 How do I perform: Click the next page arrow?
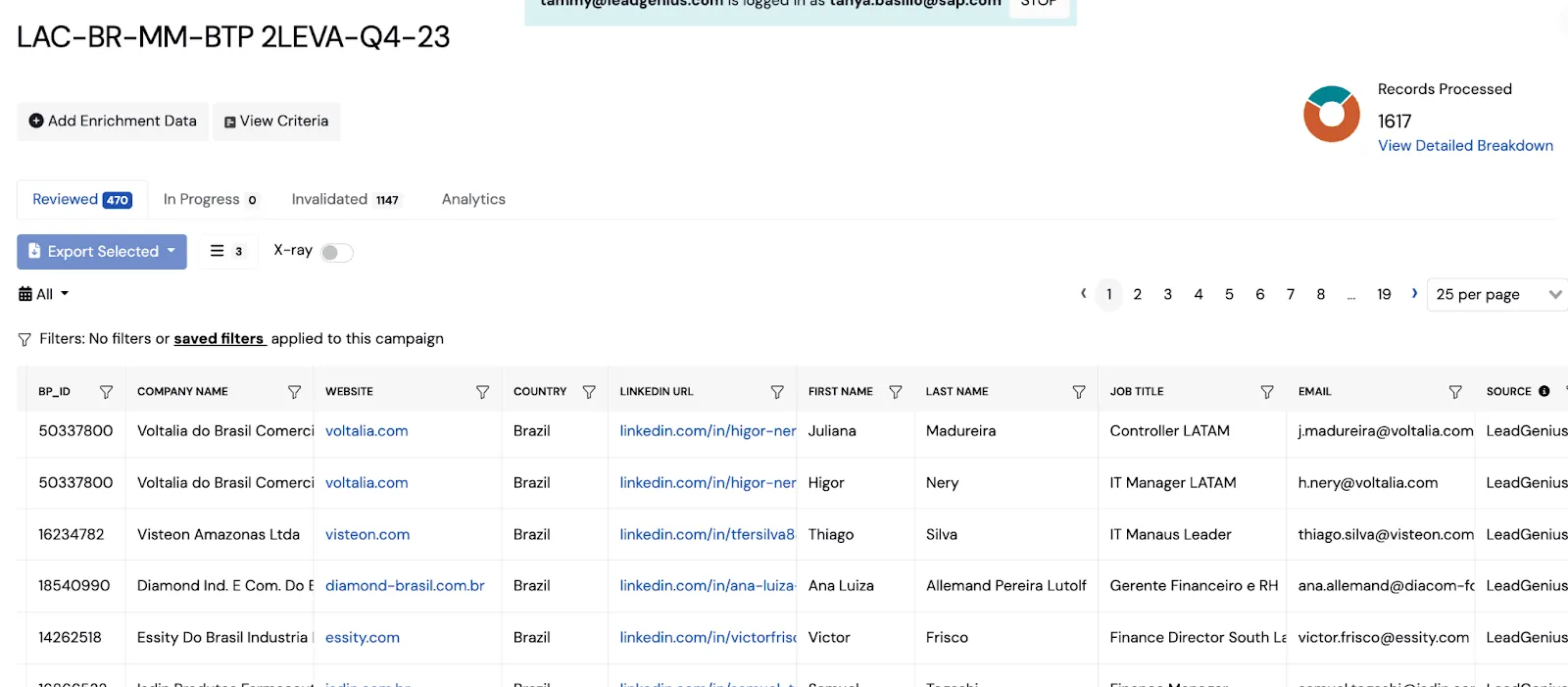(x=1414, y=293)
